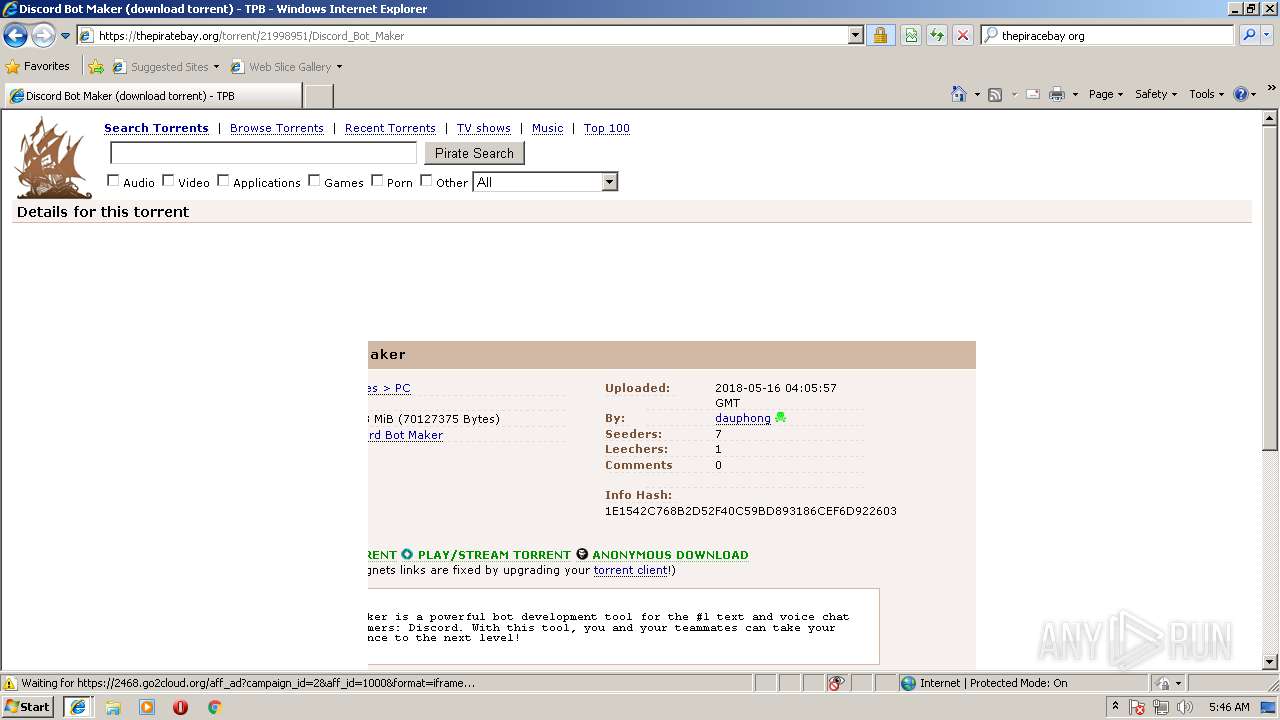Image resolution: width=1280 pixels, height=720 pixels.
Task: Open the Print dropdown arrow
Action: point(1075,95)
